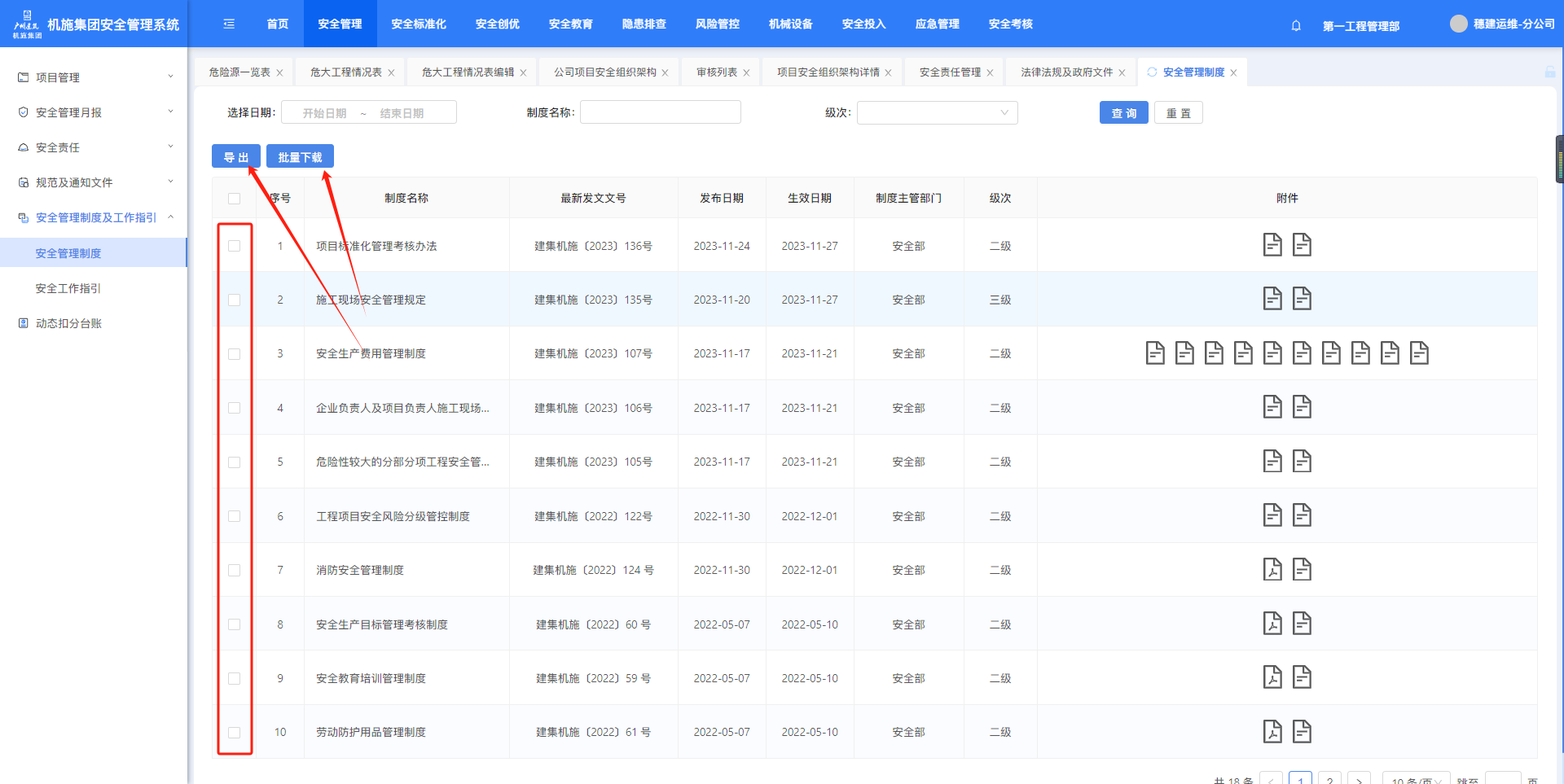Switch to 风险管控 in top navigation

717,24
